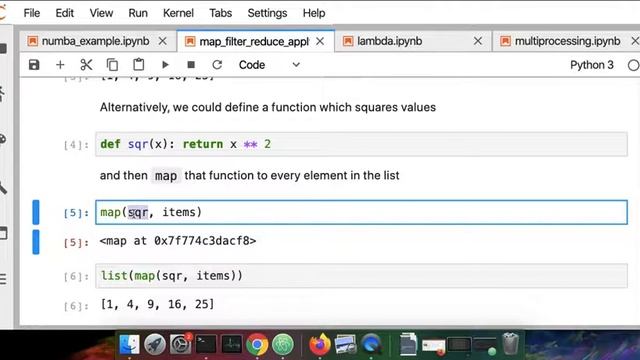This screenshot has width=640, height=360.
Task: Close the numba_example.ipynb tab
Action: 162,41
